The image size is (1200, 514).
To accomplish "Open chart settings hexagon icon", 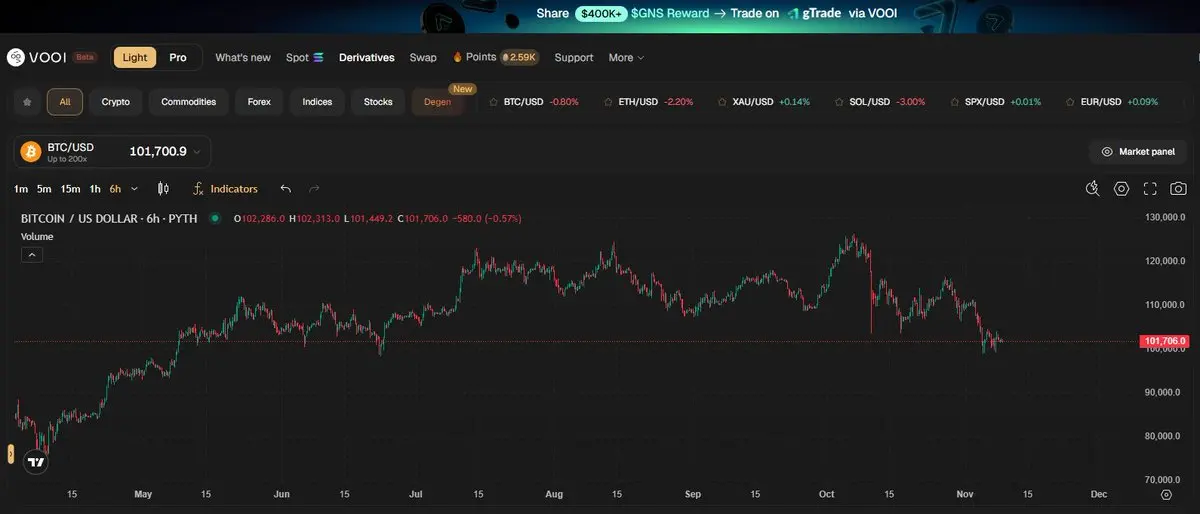I will (1122, 188).
